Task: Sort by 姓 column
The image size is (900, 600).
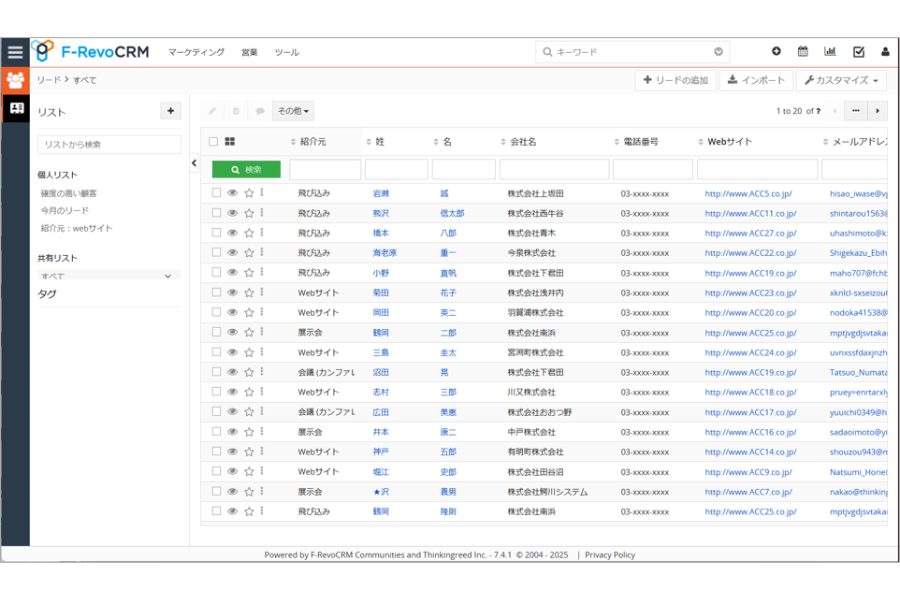Action: pyautogui.click(x=375, y=142)
